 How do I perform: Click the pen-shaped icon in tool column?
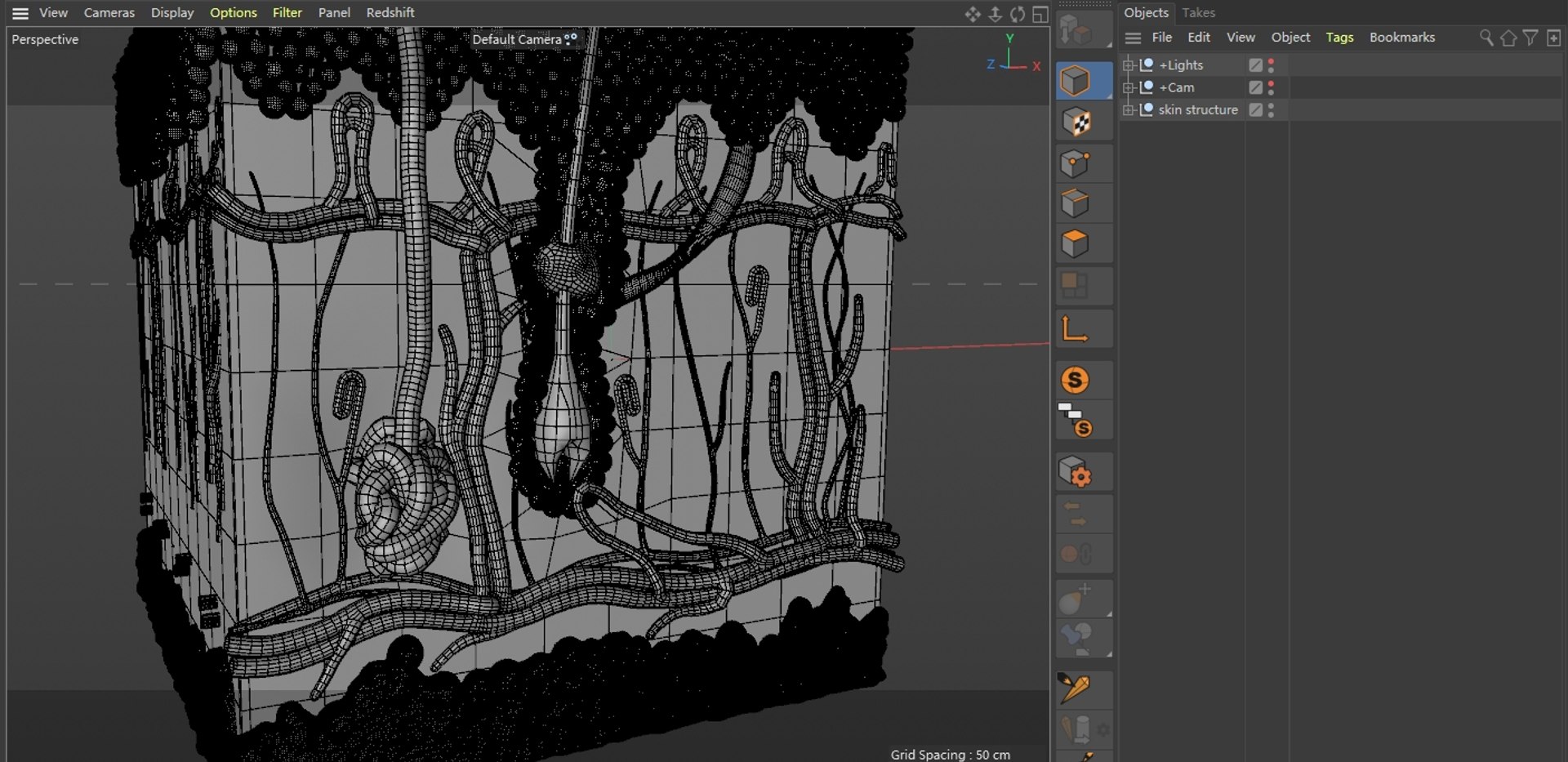point(1074,688)
